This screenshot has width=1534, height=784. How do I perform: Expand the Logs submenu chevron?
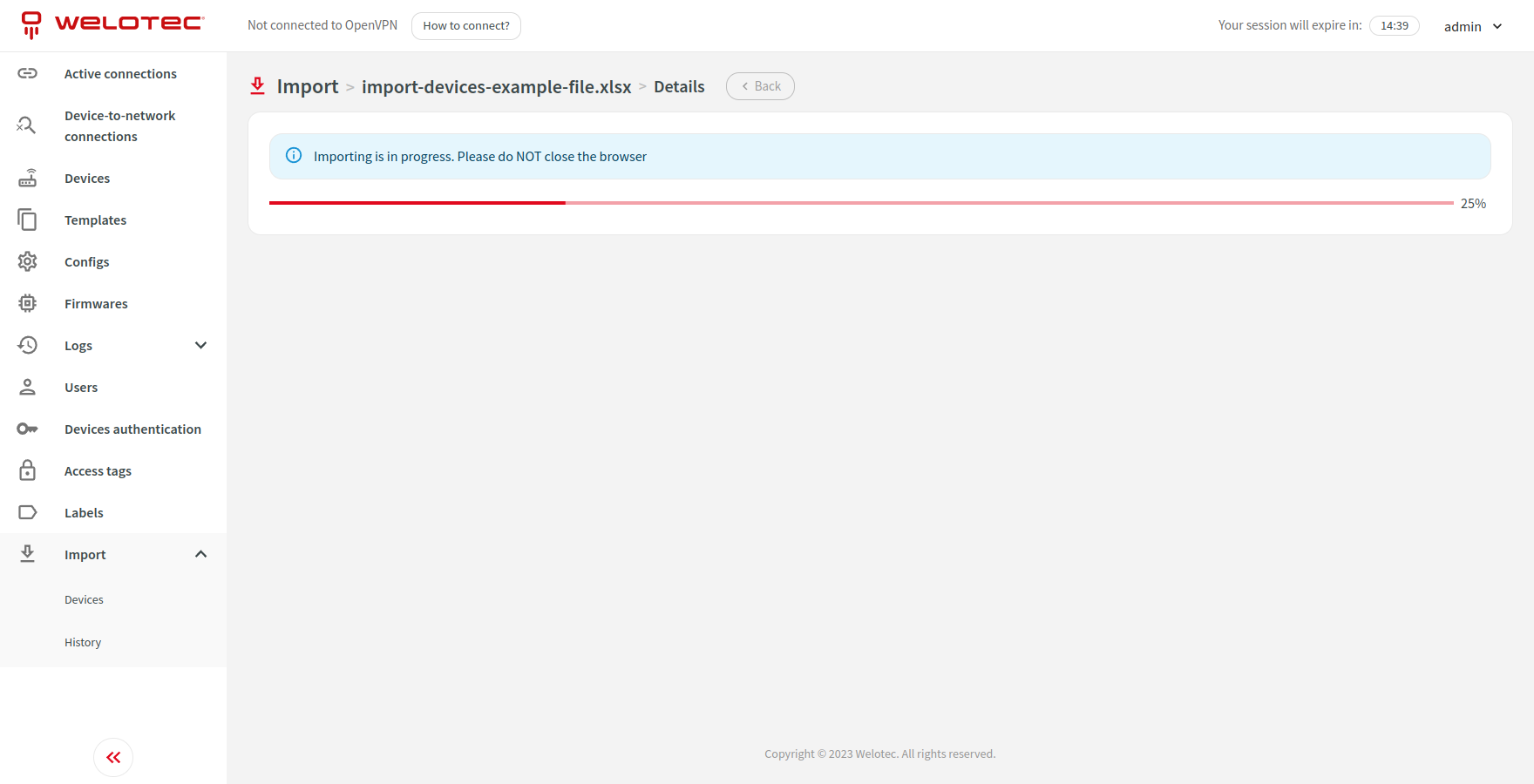click(x=200, y=346)
